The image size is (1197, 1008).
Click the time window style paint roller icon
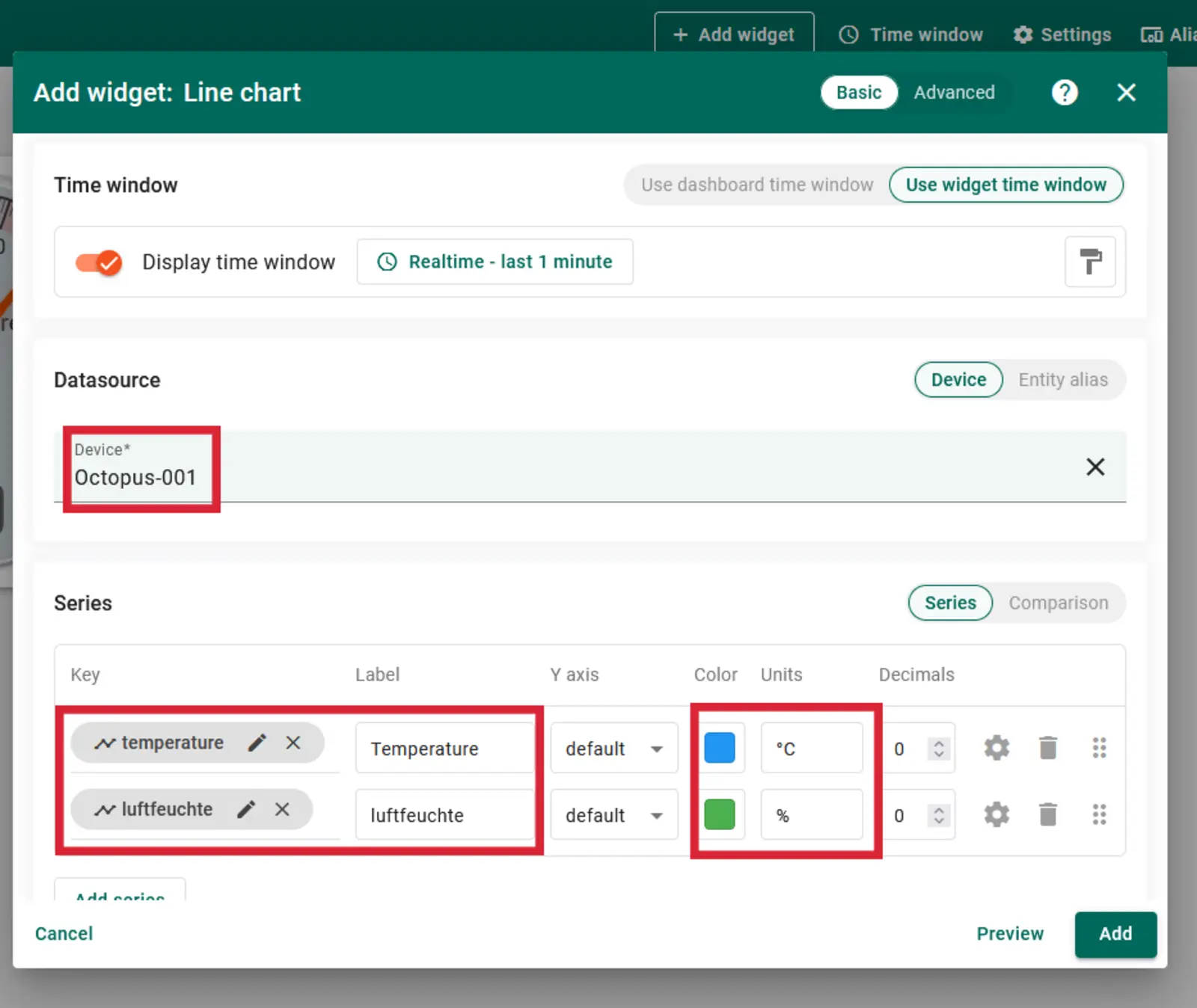1090,262
